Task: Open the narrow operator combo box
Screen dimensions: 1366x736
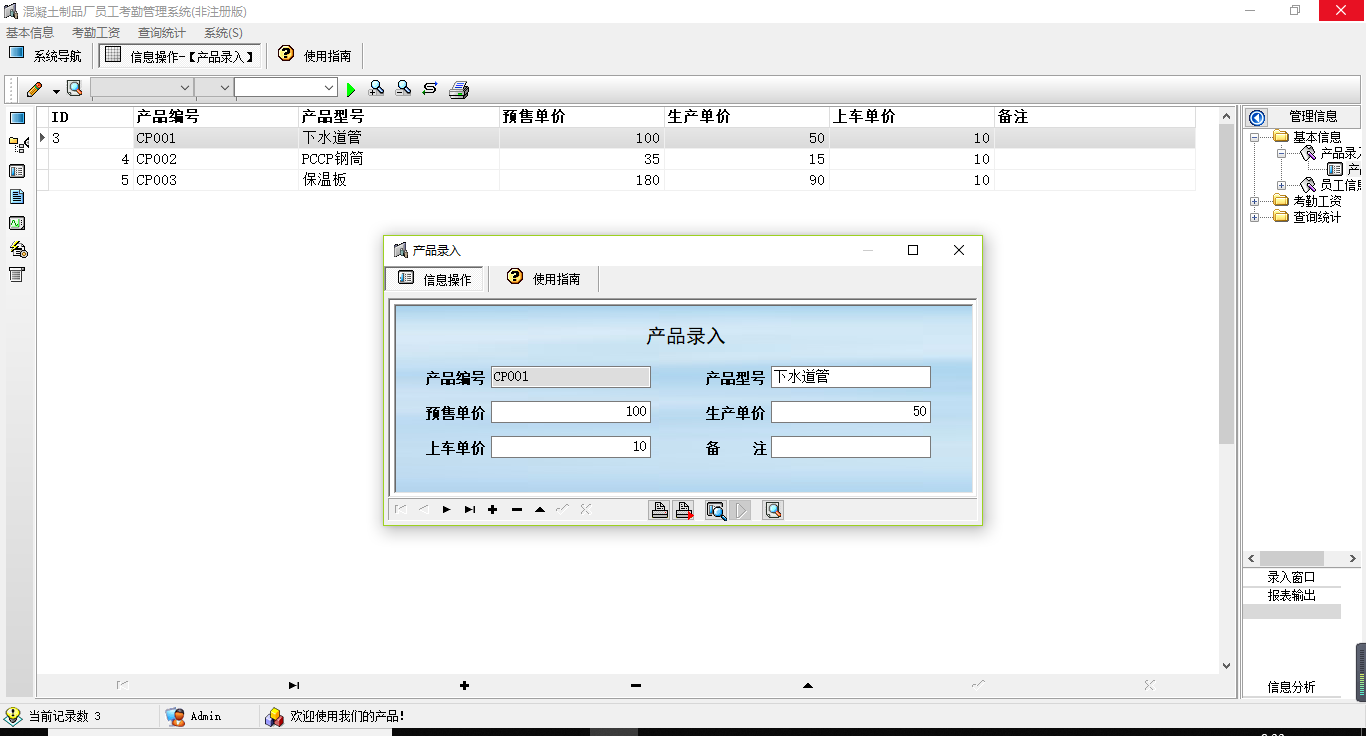Action: [214, 88]
